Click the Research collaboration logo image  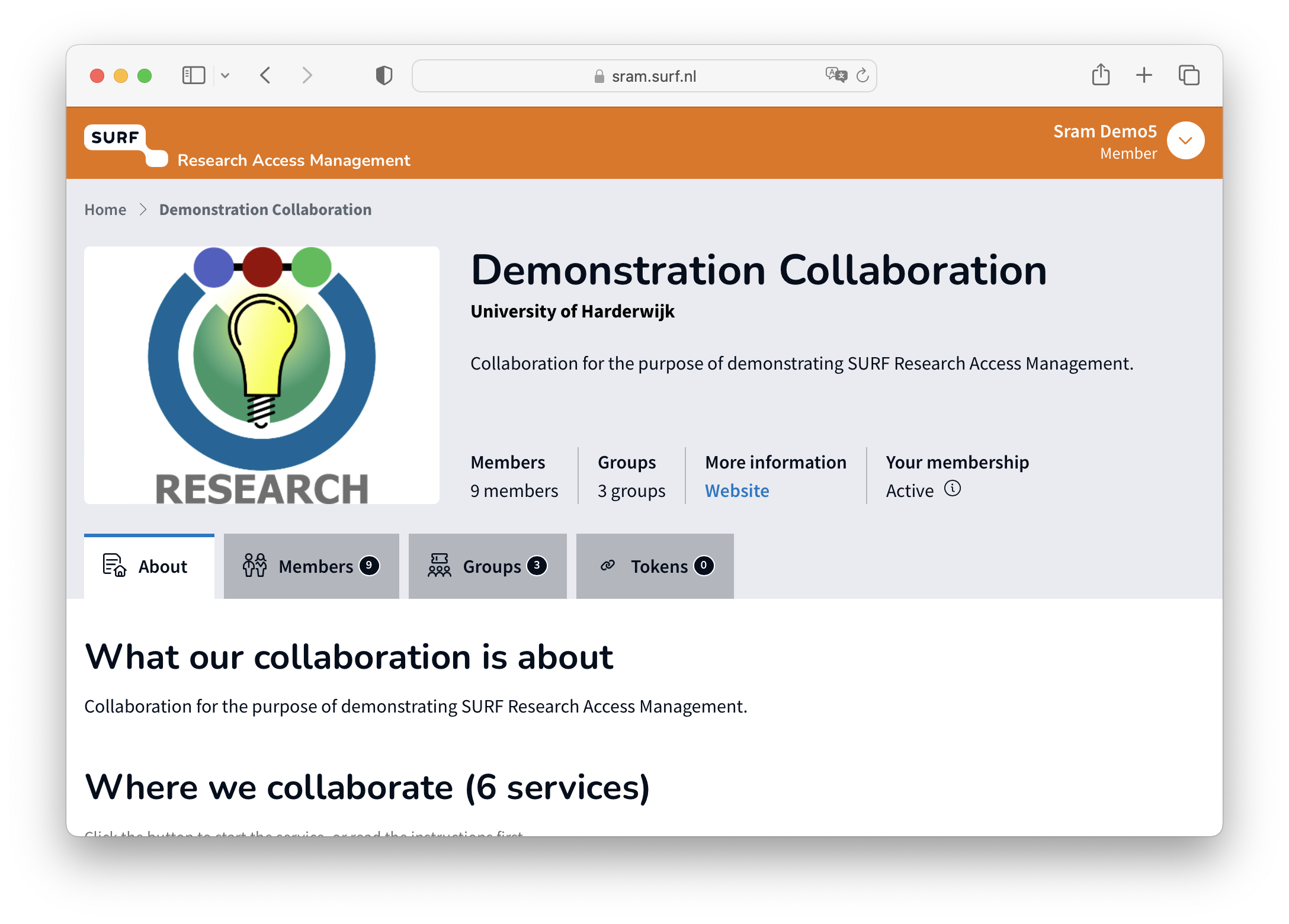click(x=262, y=376)
